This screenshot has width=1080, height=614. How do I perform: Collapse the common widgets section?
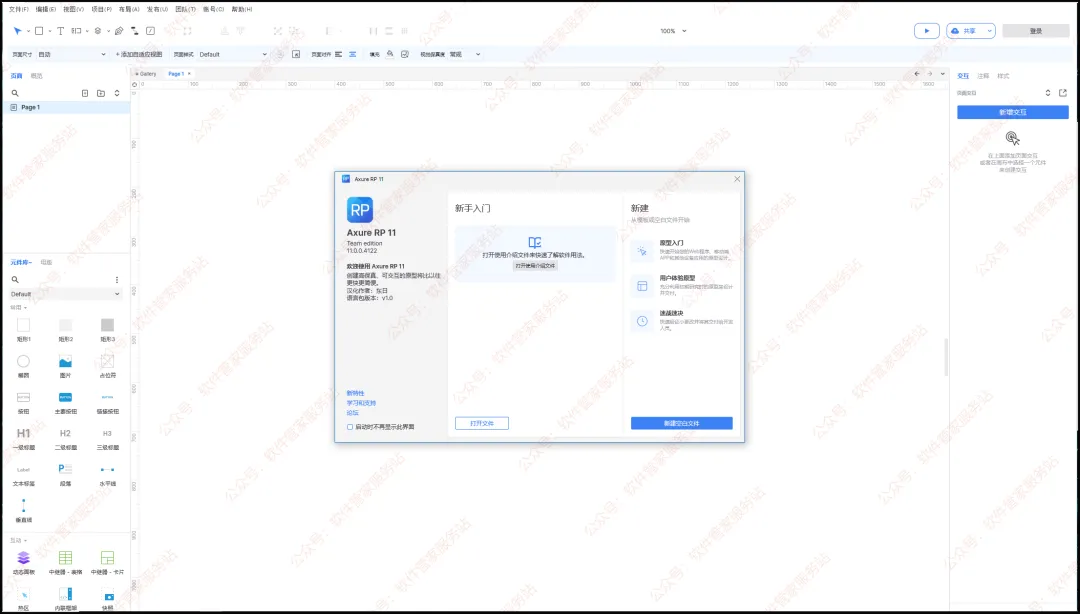pyautogui.click(x=19, y=308)
